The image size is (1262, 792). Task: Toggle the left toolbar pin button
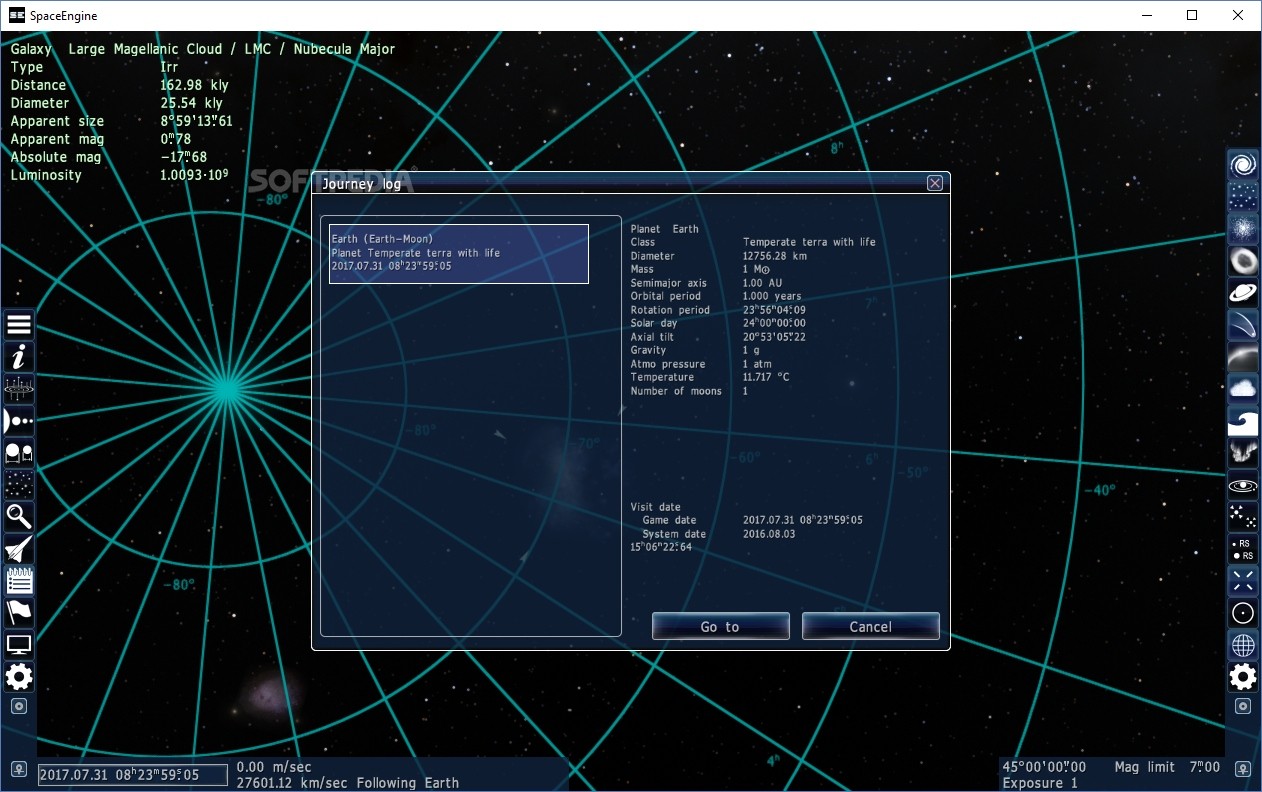[19, 706]
